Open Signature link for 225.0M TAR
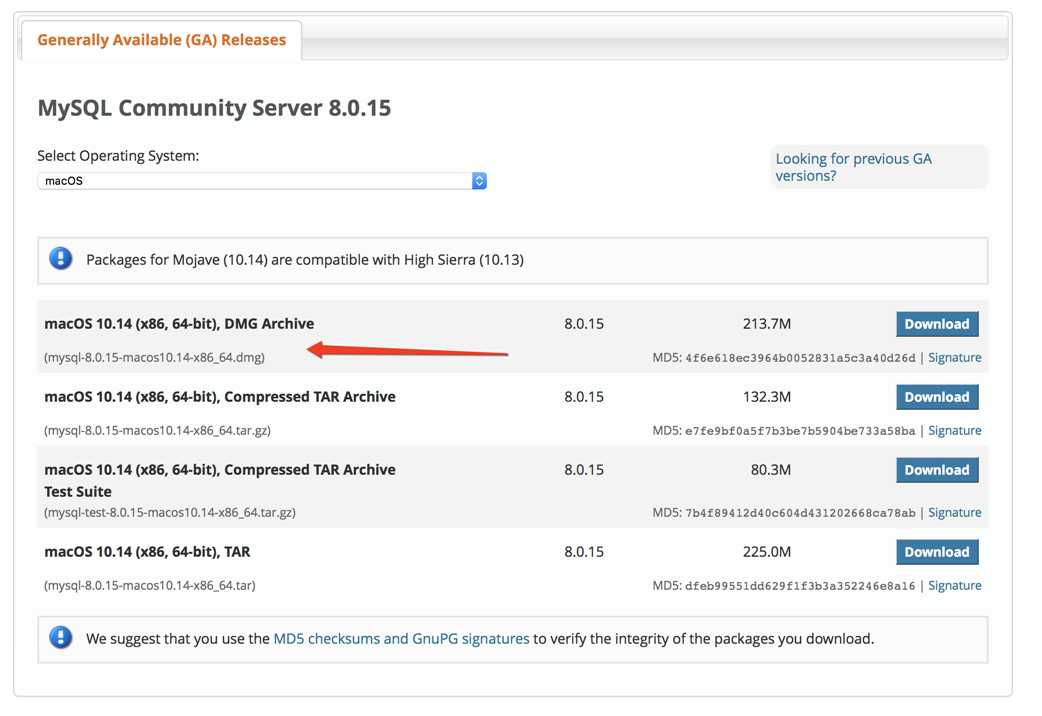The height and width of the screenshot is (716, 1042). point(954,586)
